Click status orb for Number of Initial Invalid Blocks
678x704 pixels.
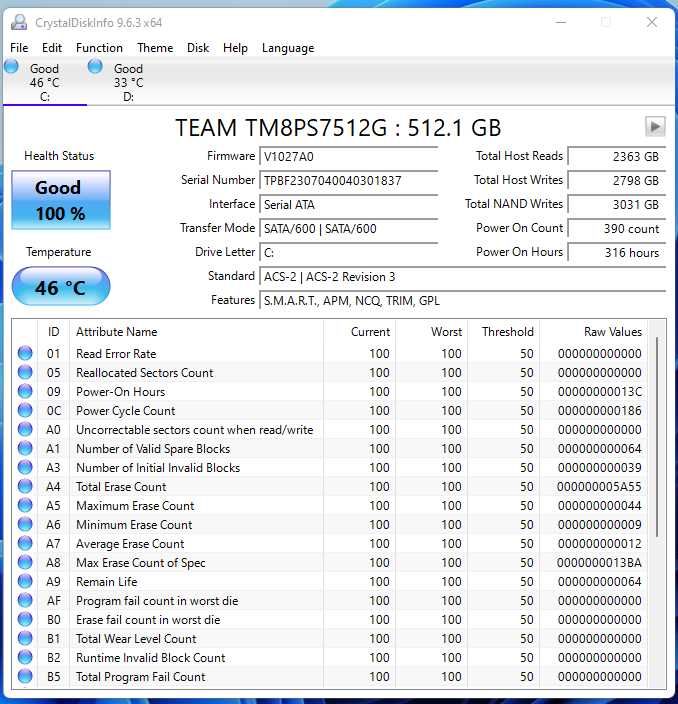25,467
